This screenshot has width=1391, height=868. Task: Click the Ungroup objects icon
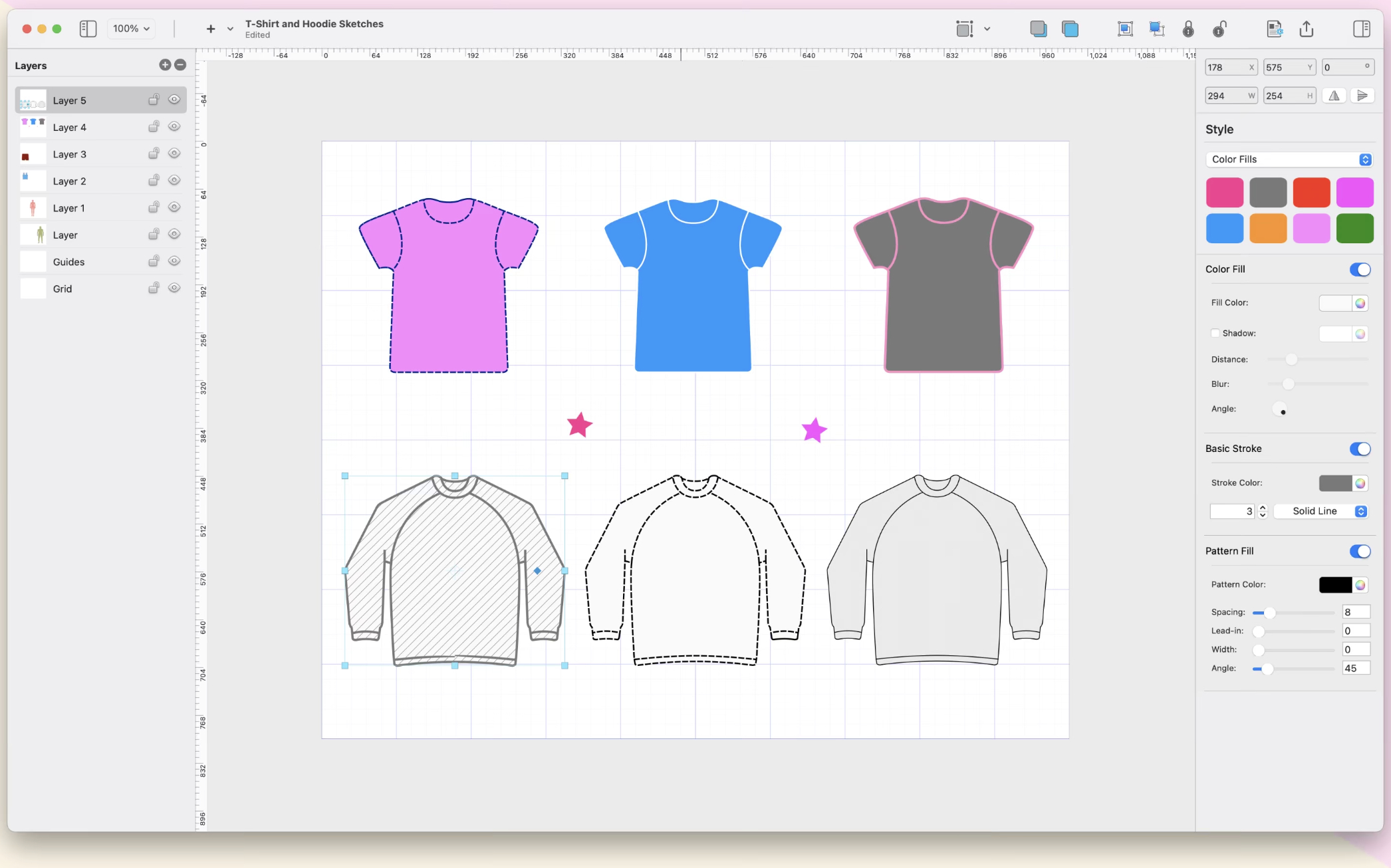click(x=1157, y=29)
